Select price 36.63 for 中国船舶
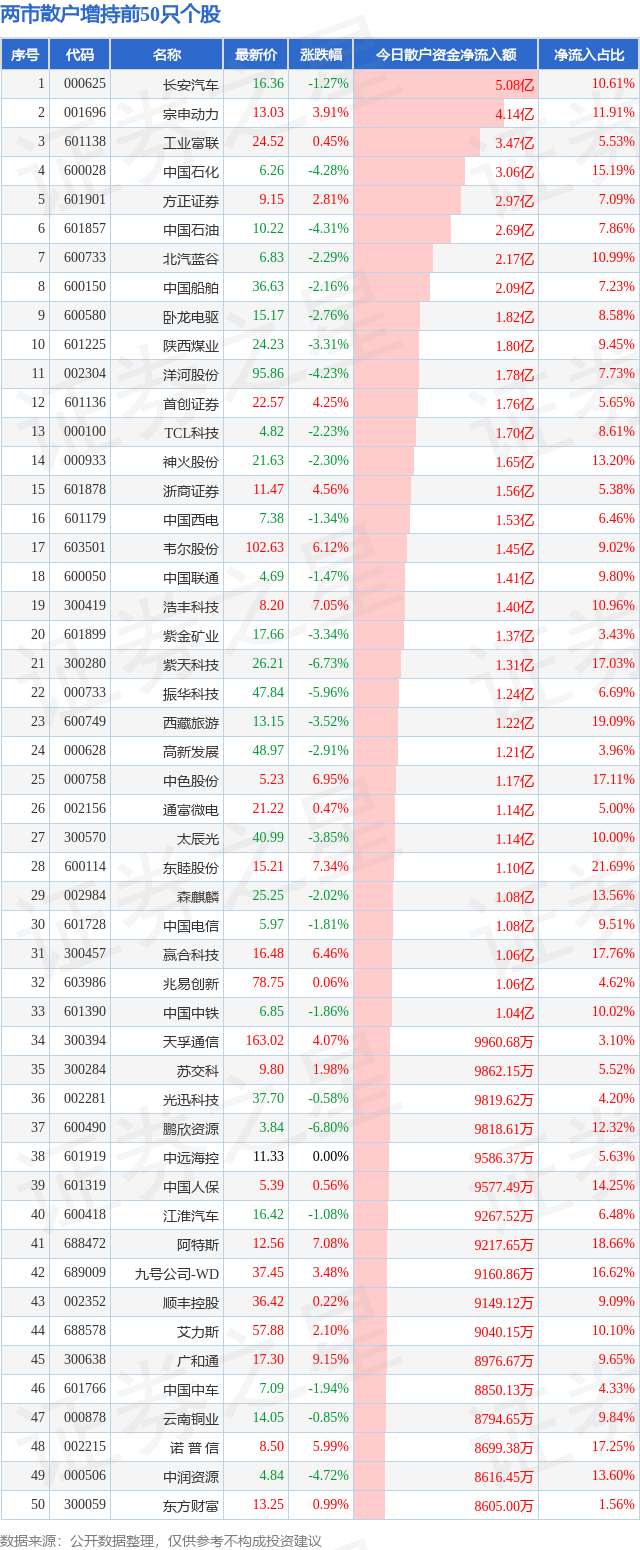 [x=268, y=287]
